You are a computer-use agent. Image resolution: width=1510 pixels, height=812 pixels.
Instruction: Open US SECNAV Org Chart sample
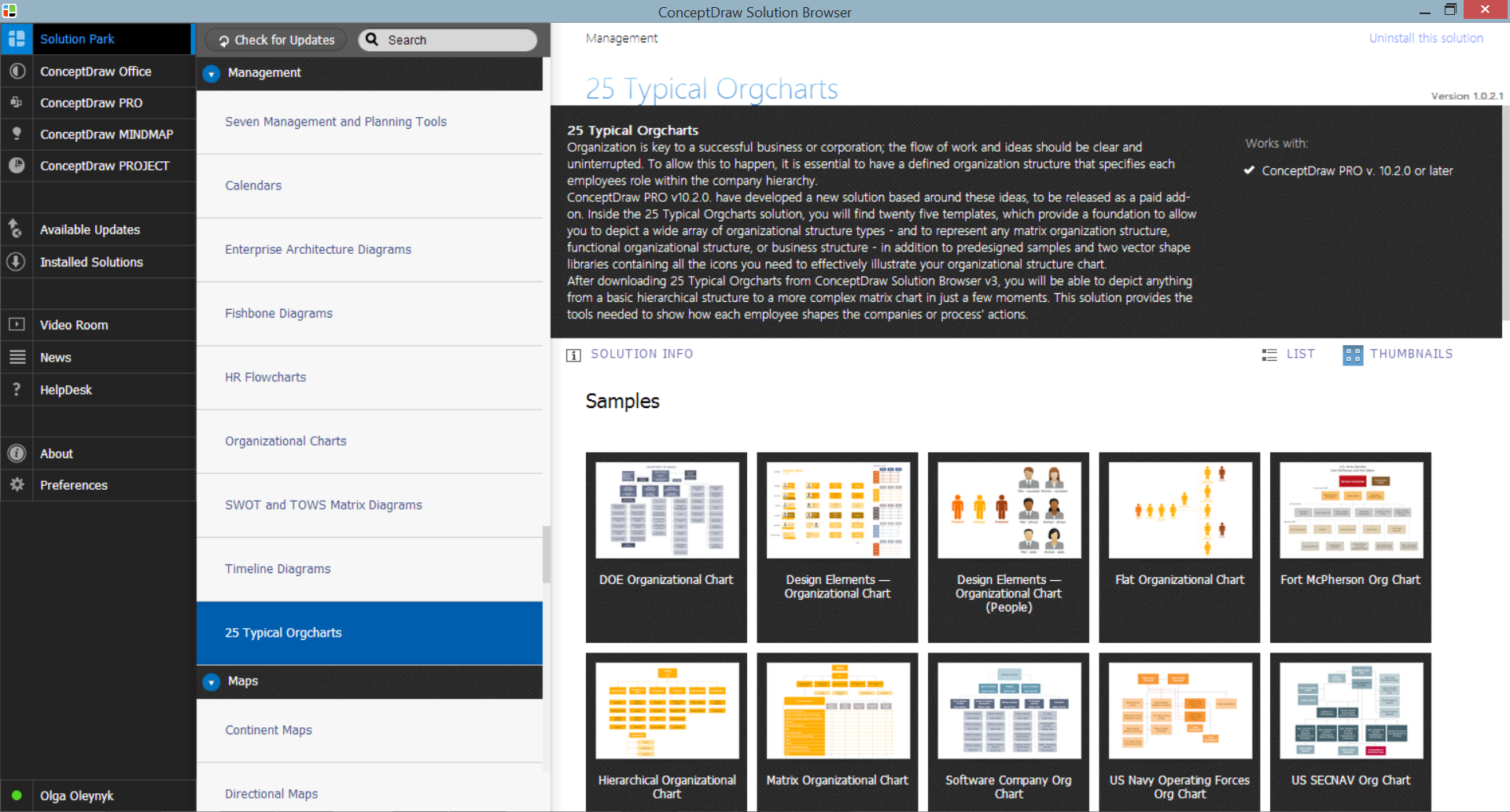(x=1350, y=732)
